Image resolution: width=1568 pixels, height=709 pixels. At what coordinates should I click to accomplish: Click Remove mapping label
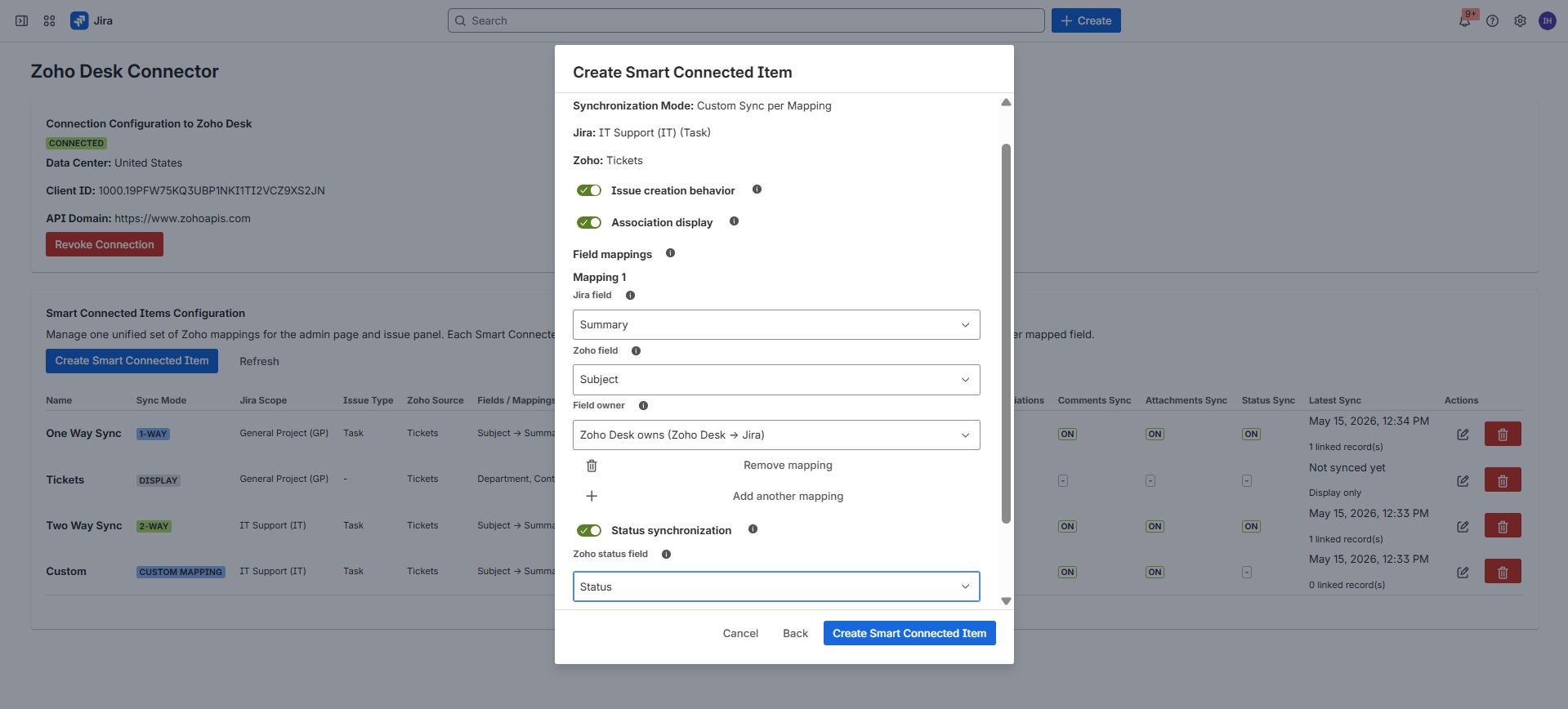(788, 466)
